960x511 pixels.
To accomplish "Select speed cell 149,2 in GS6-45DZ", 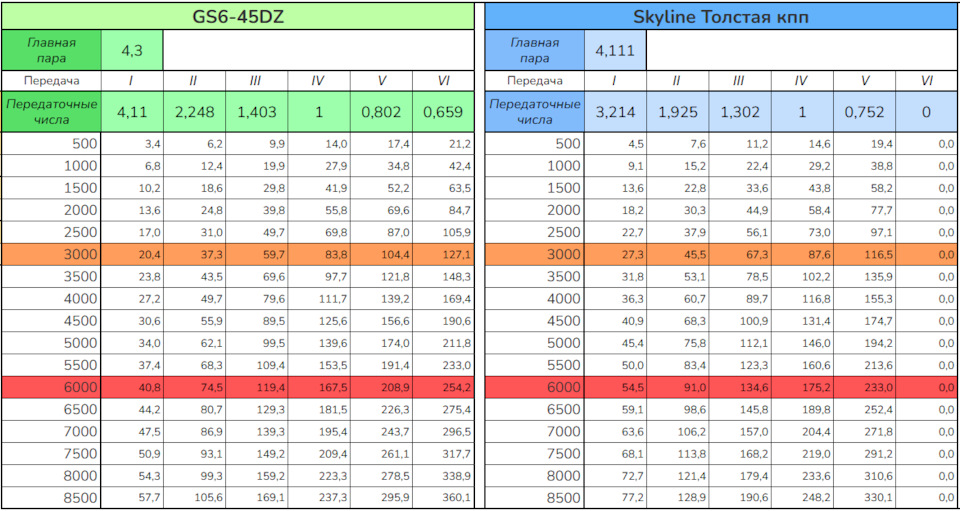I will [257, 453].
